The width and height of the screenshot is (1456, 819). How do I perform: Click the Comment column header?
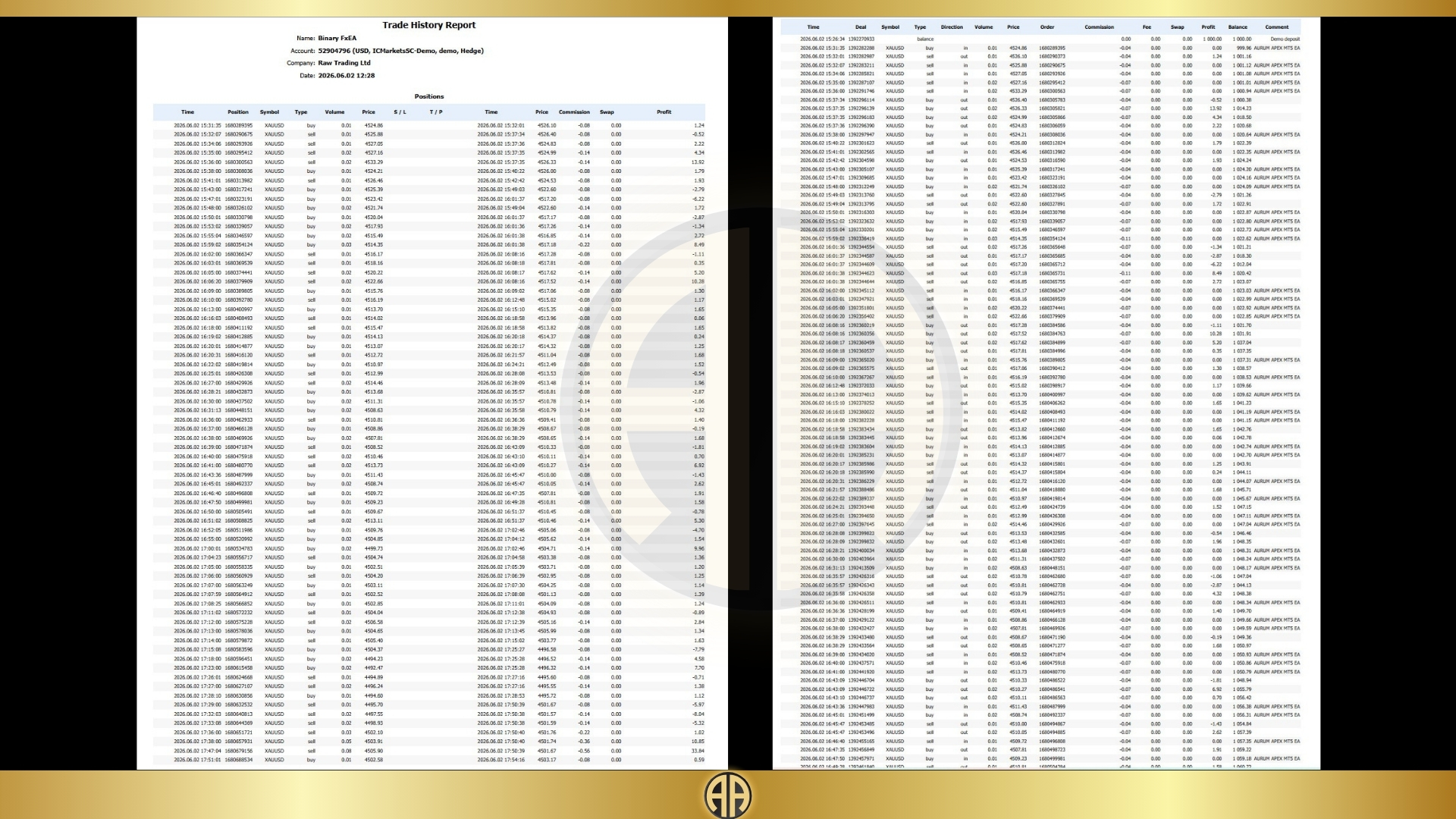click(x=1276, y=27)
